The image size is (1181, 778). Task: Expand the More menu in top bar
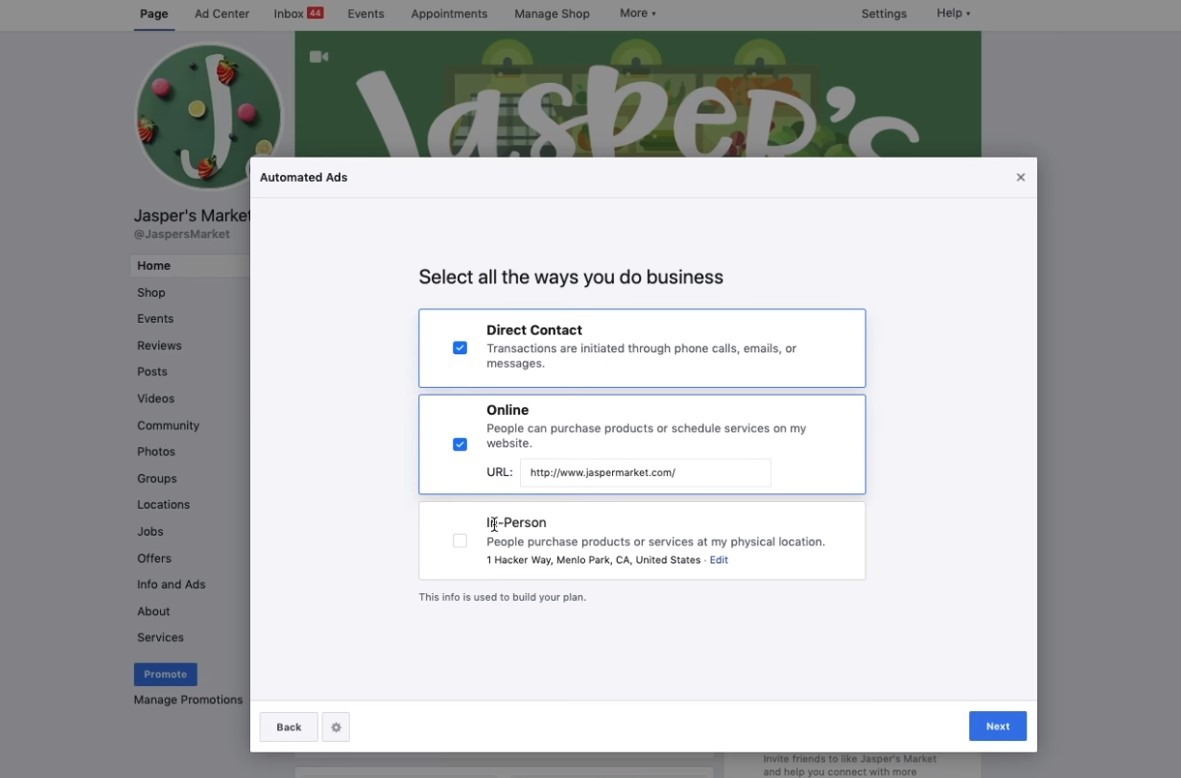[x=637, y=13]
